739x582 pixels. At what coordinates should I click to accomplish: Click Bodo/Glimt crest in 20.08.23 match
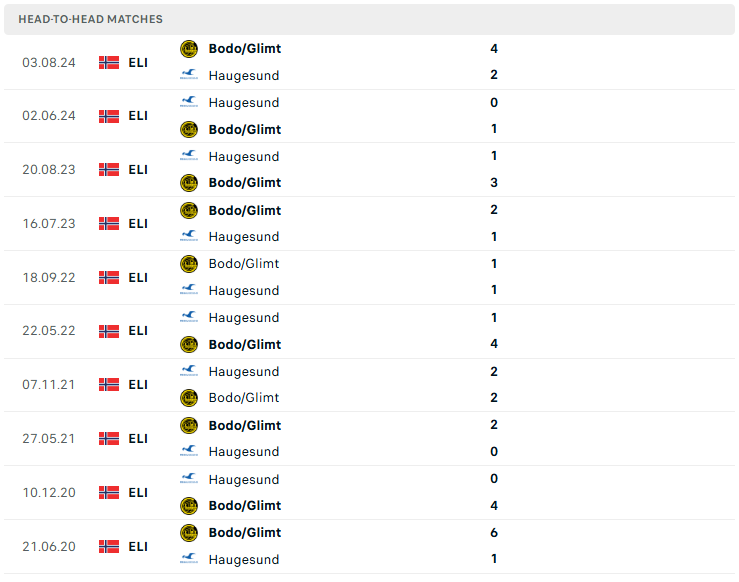coord(189,183)
